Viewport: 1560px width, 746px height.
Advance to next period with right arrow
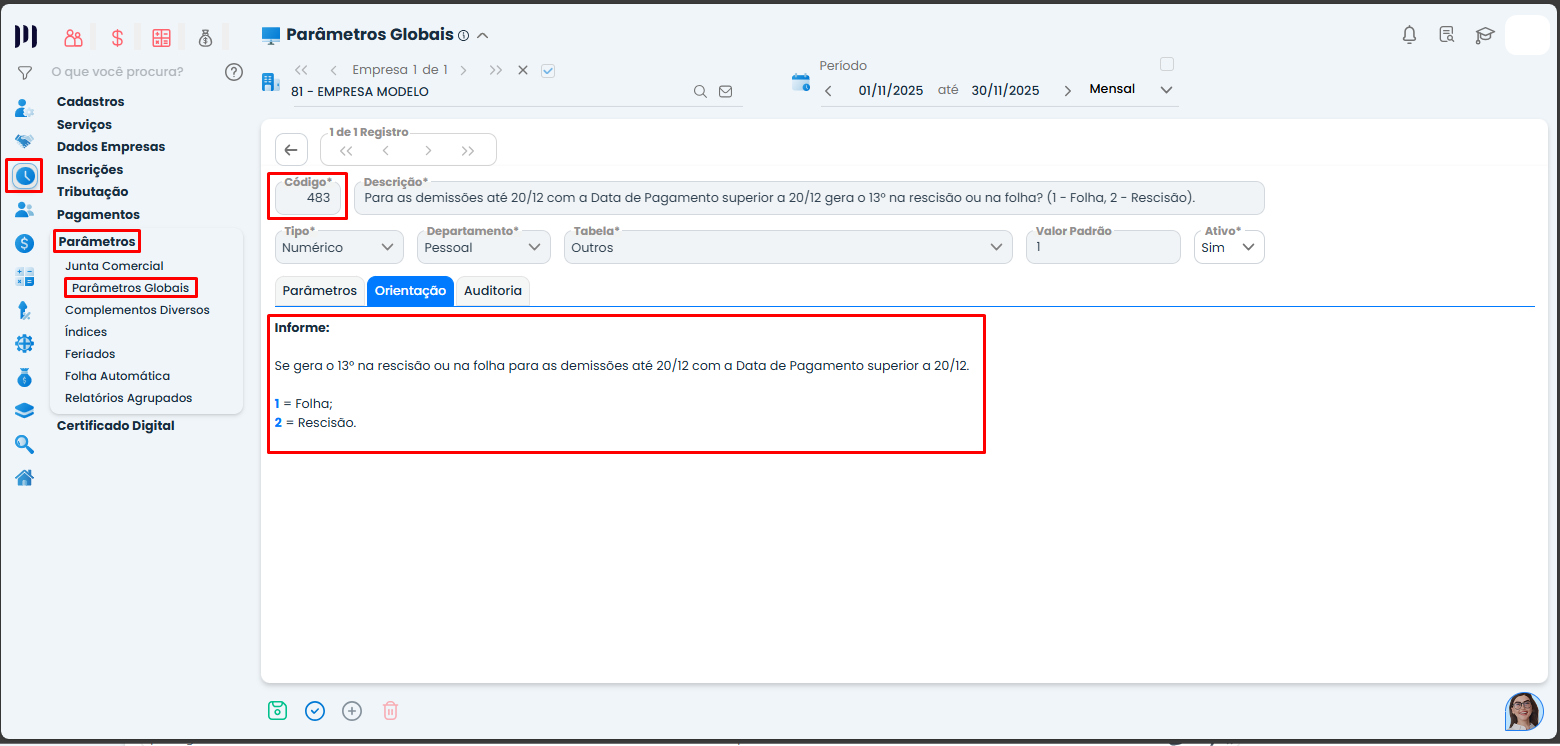point(1067,90)
